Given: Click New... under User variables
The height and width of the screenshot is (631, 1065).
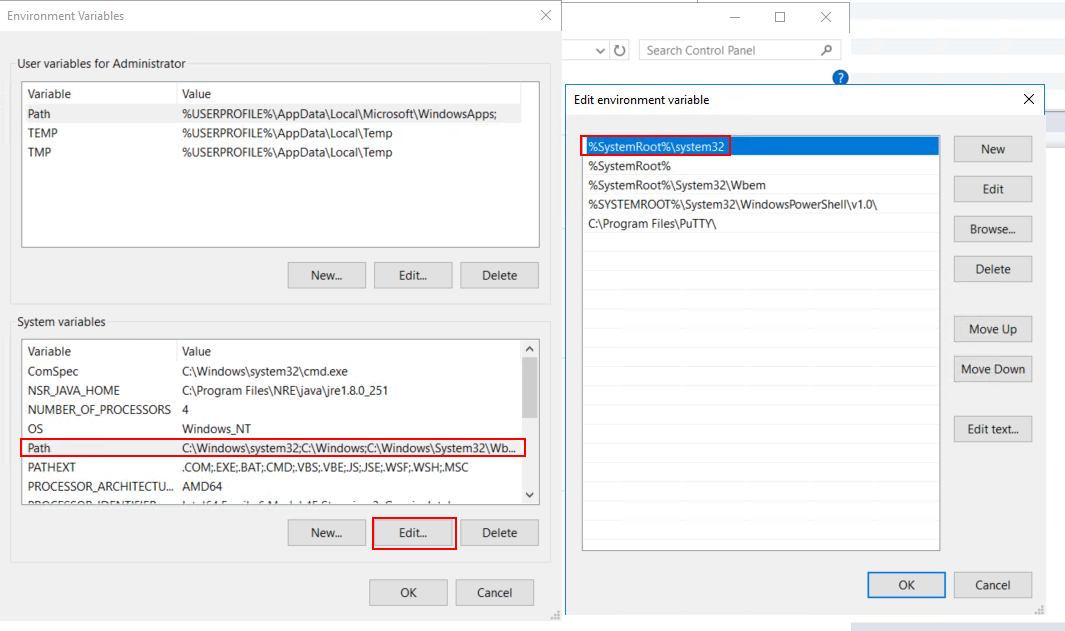Looking at the screenshot, I should tap(326, 275).
